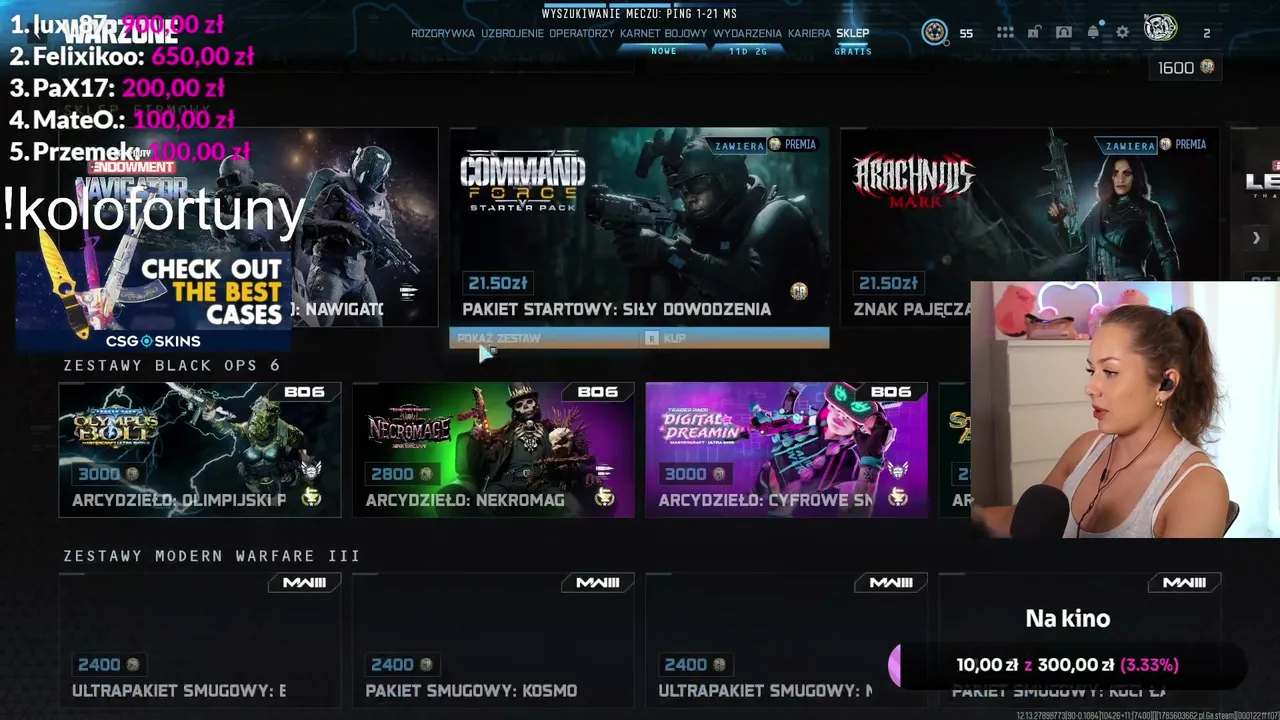Click the PaX17 donor entry
The height and width of the screenshot is (720, 1280).
click(x=118, y=88)
